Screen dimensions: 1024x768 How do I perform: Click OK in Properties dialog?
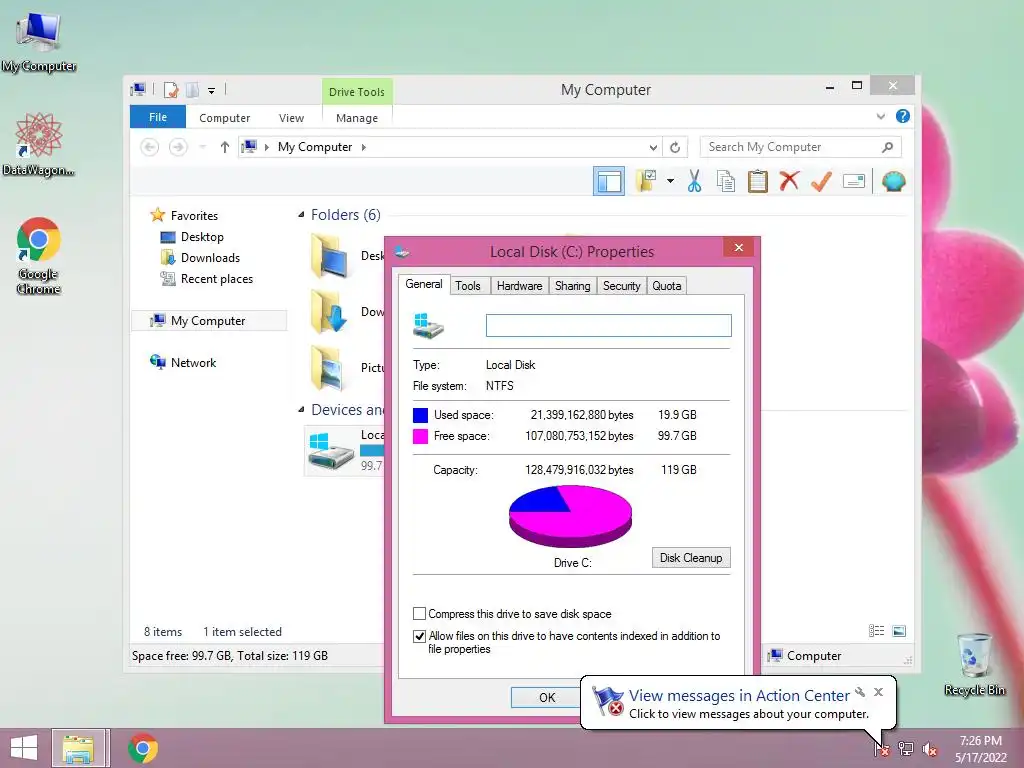547,697
